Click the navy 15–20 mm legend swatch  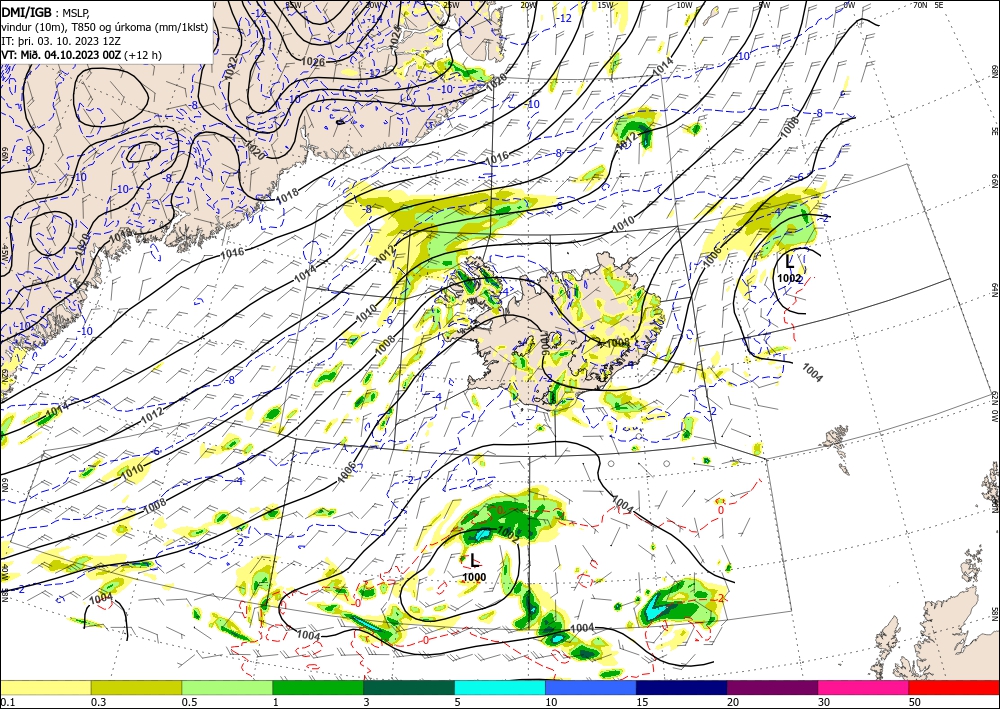click(x=682, y=687)
